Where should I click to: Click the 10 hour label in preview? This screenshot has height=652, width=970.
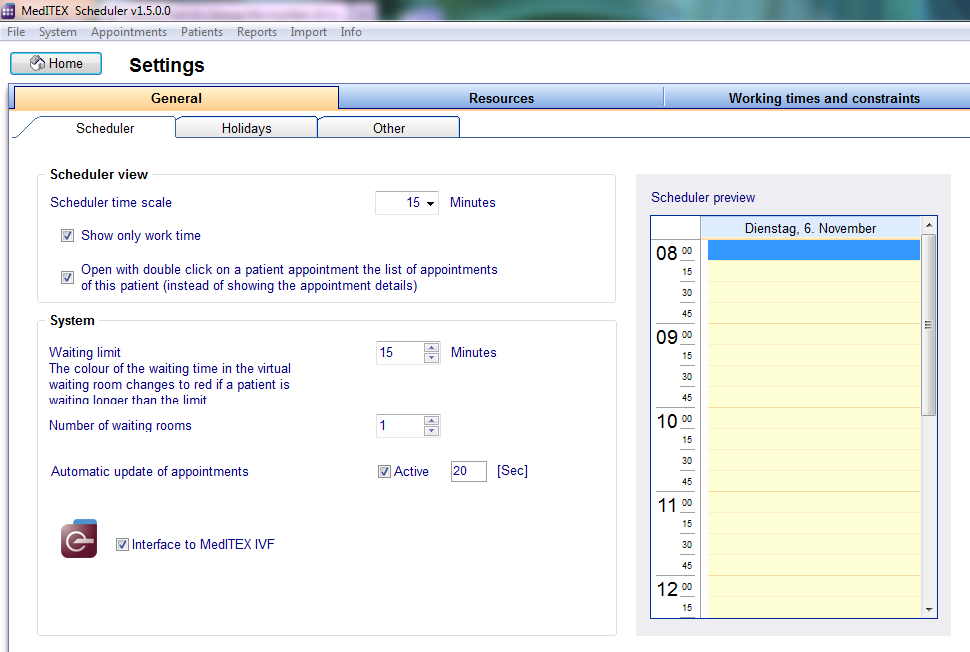pyautogui.click(x=667, y=421)
